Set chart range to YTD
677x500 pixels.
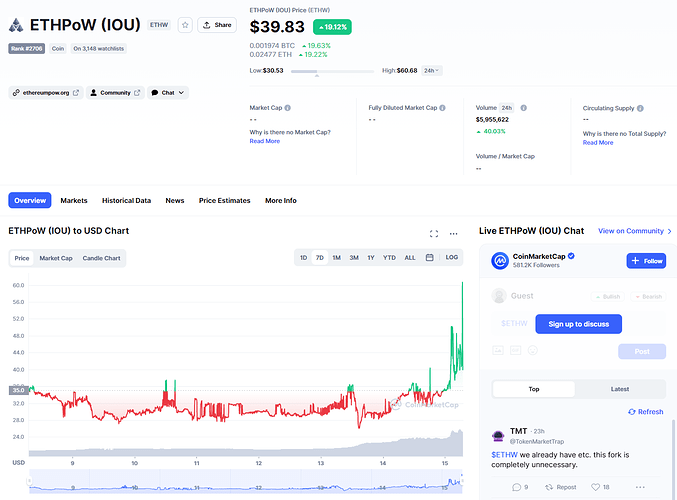[389, 257]
